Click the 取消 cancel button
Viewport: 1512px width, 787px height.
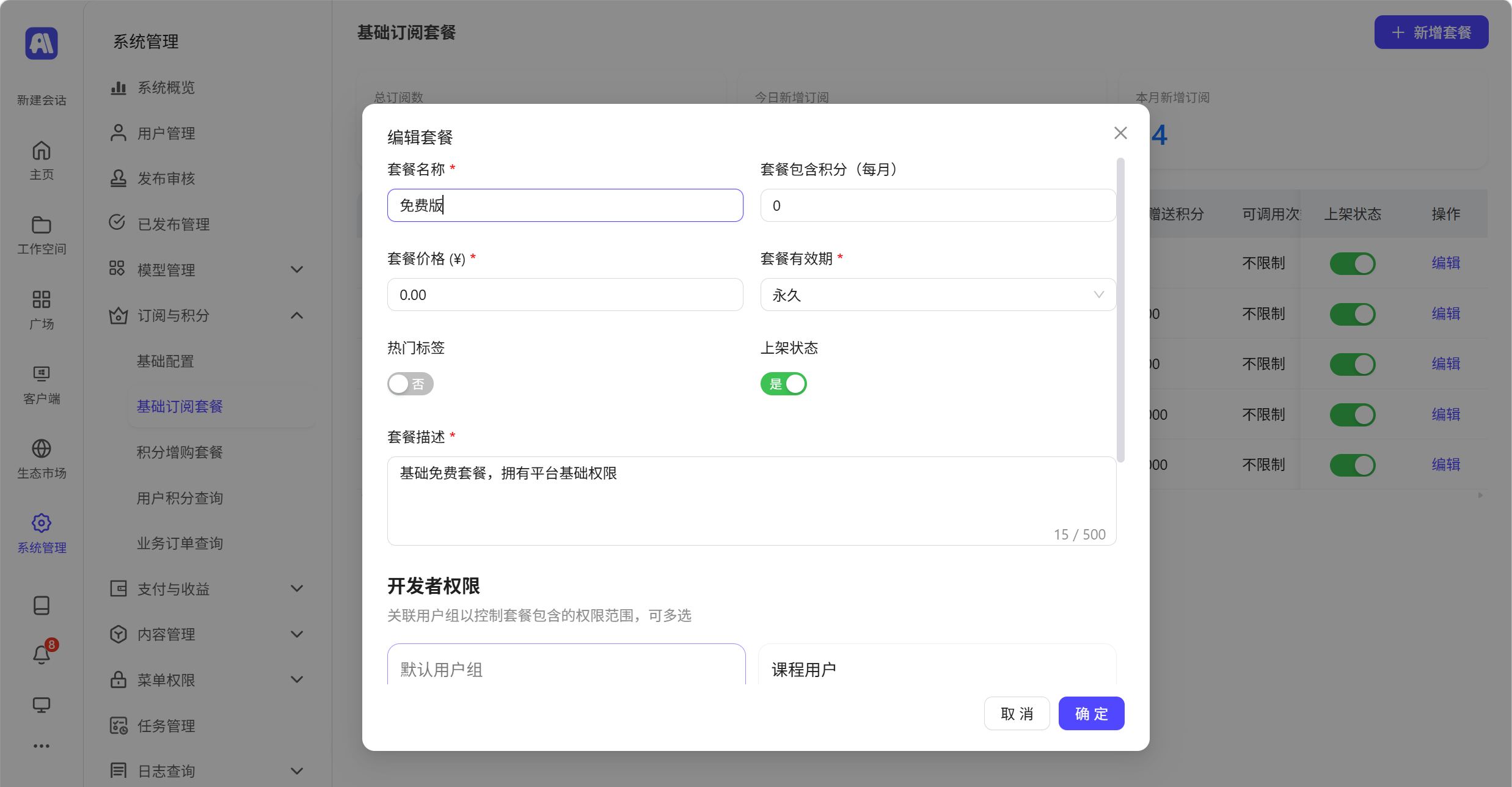1017,713
